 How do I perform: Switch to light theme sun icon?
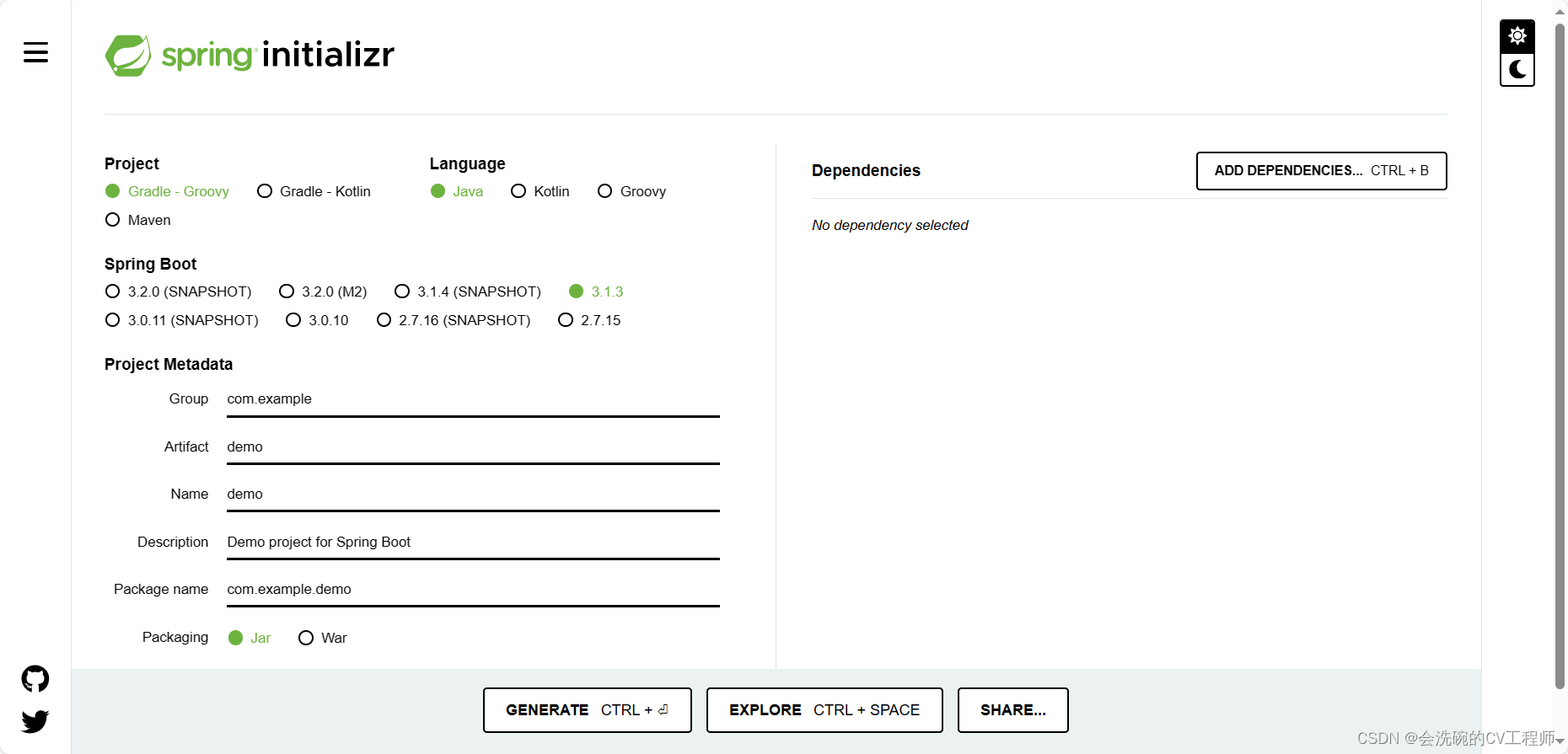coord(1517,36)
